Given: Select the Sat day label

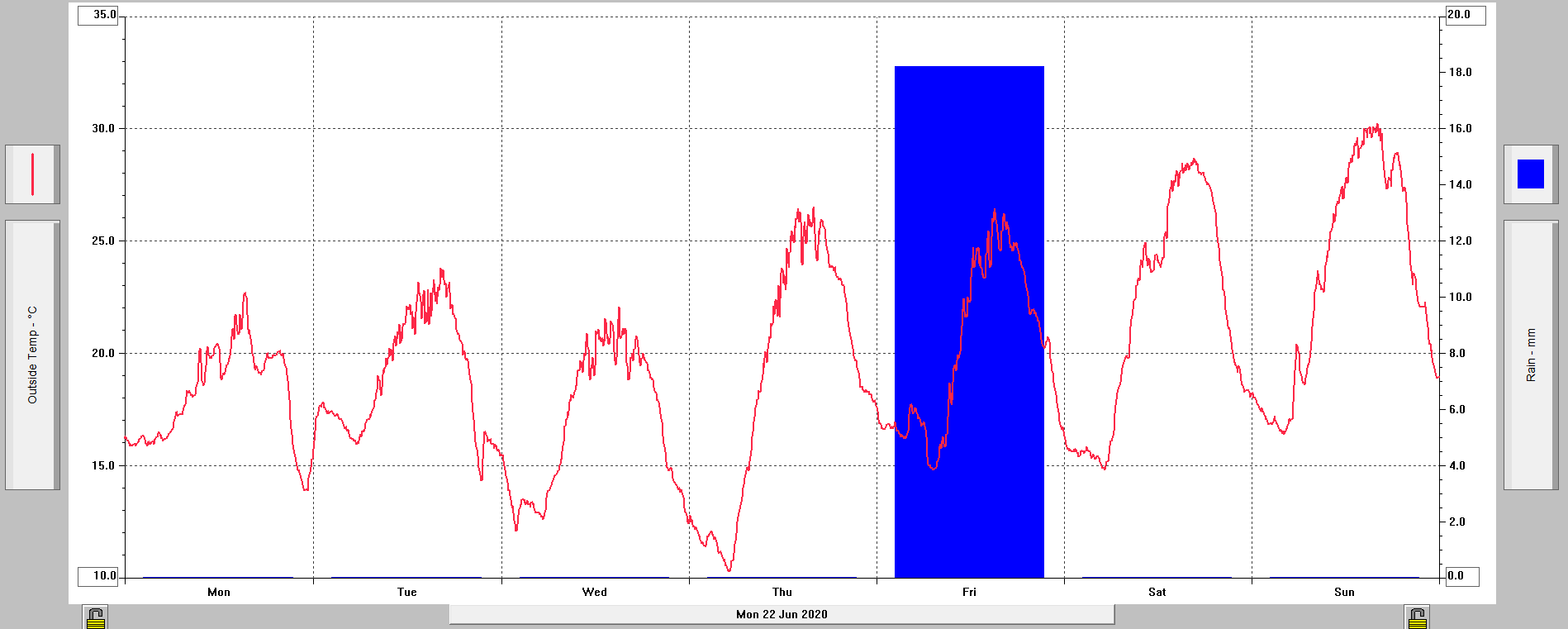Looking at the screenshot, I should click(x=1157, y=592).
